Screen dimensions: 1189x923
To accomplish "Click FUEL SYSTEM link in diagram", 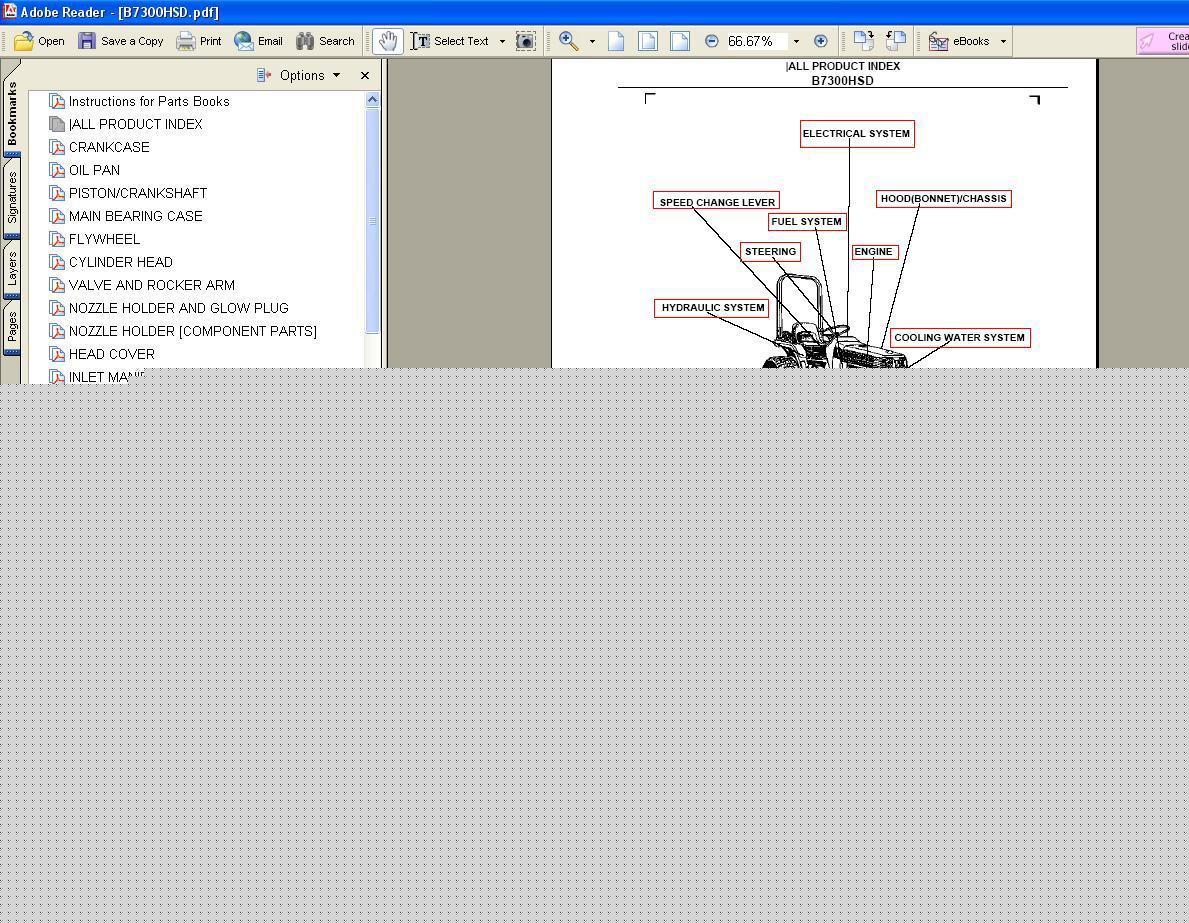I will click(807, 221).
